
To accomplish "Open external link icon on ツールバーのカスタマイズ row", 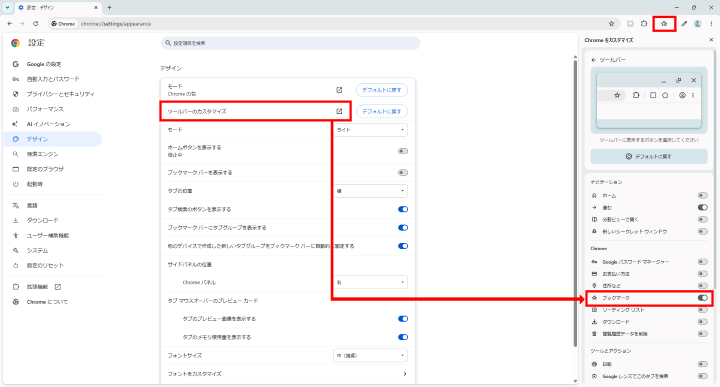I will [339, 111].
